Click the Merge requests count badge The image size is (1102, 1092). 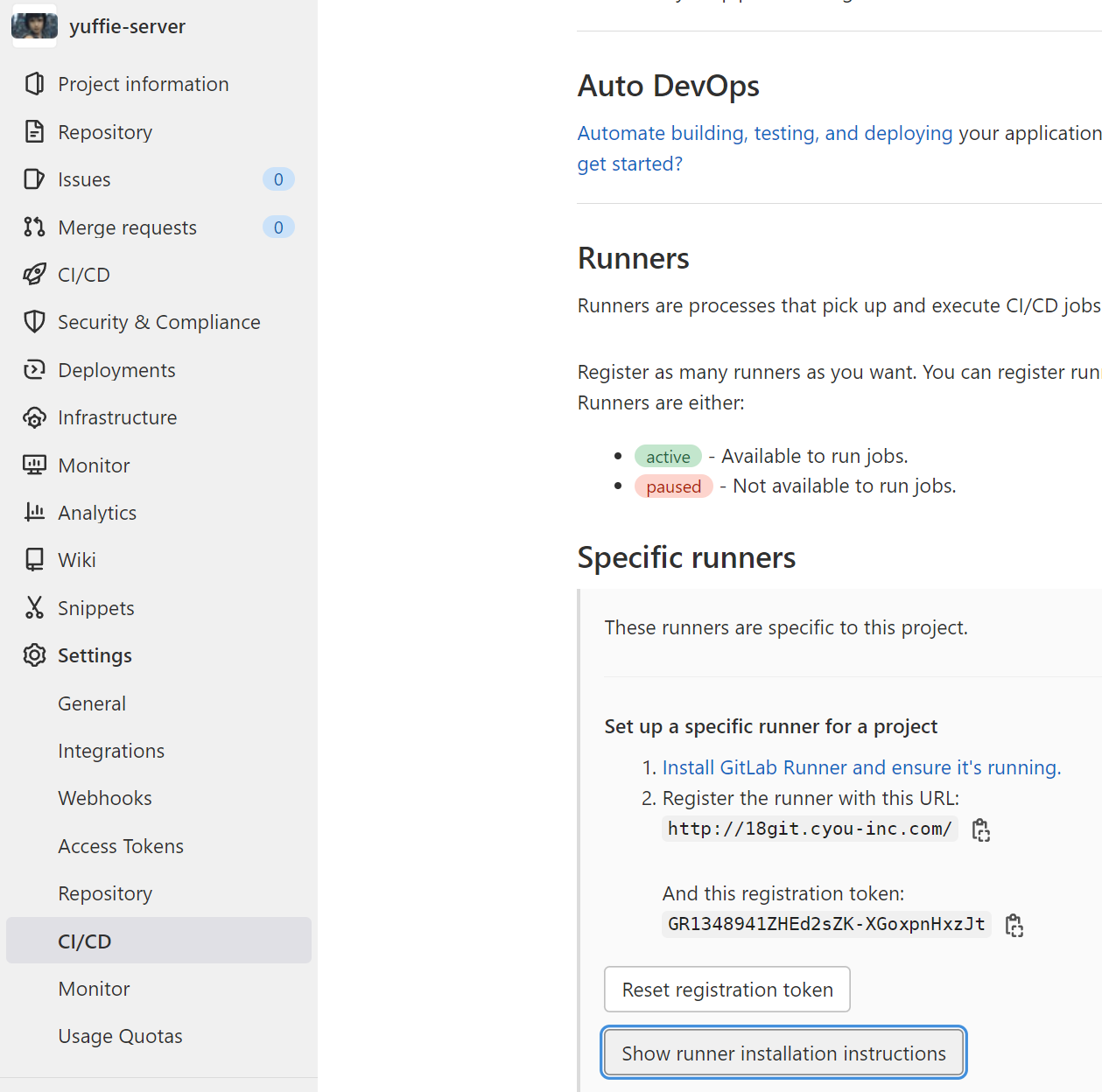(x=278, y=227)
